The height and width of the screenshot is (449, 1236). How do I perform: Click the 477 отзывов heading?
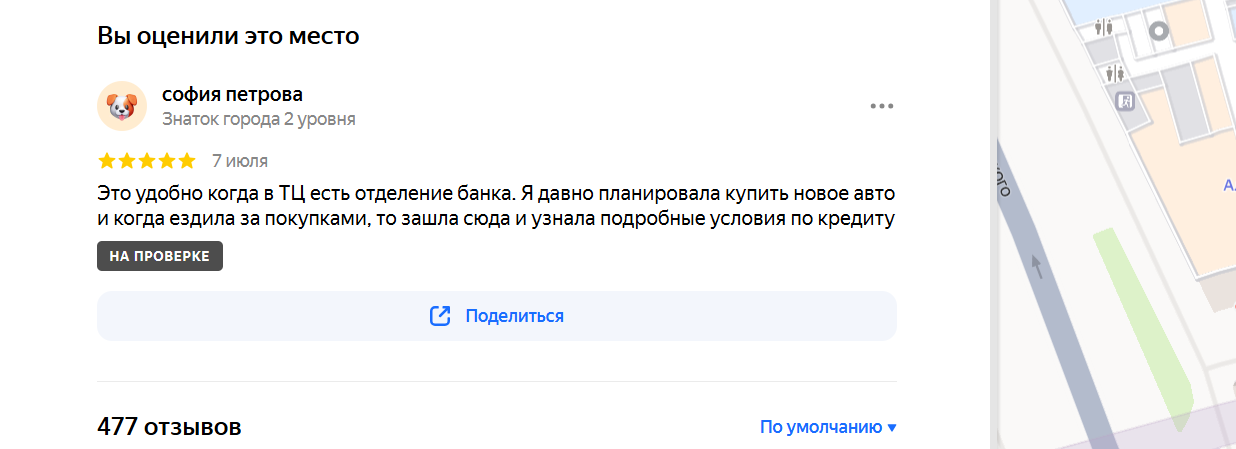coord(169,427)
